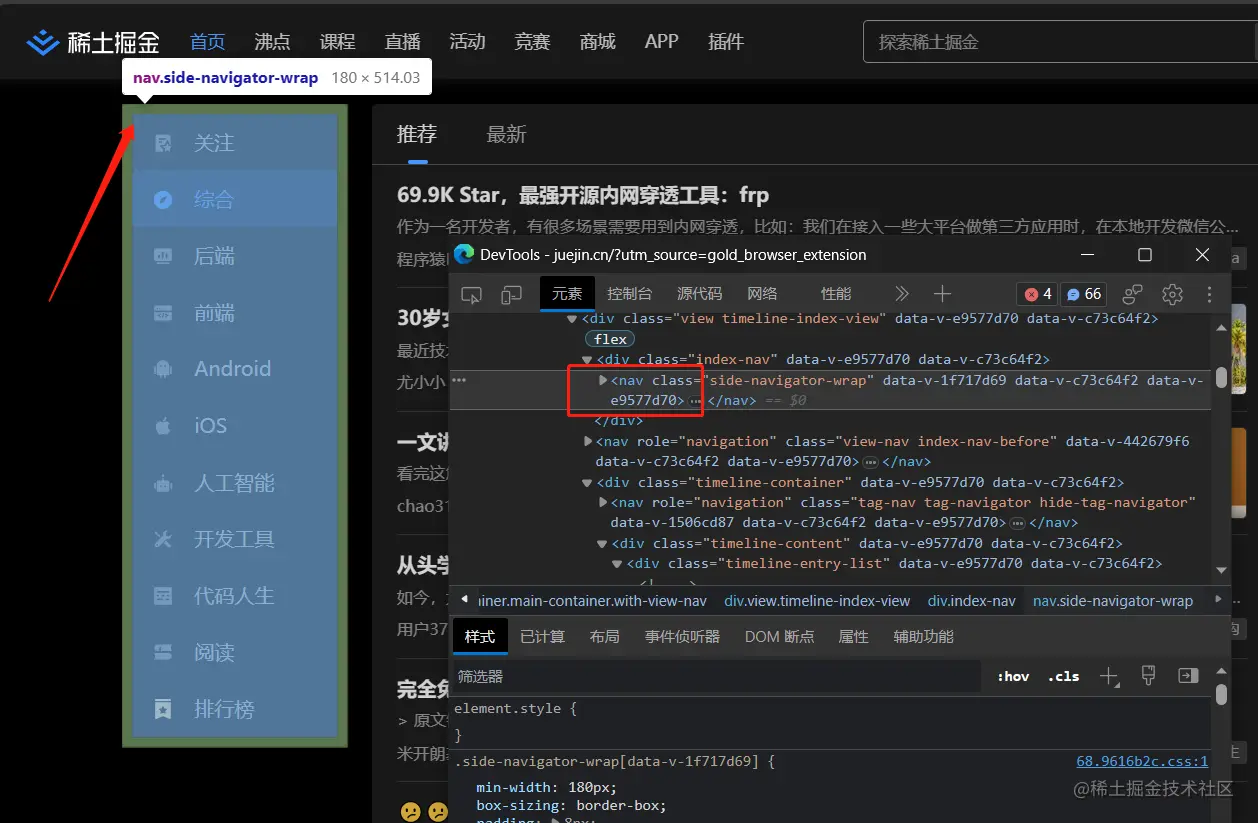The width and height of the screenshot is (1258, 823).
Task: Collapse the timeline-container div node
Action: pos(587,482)
